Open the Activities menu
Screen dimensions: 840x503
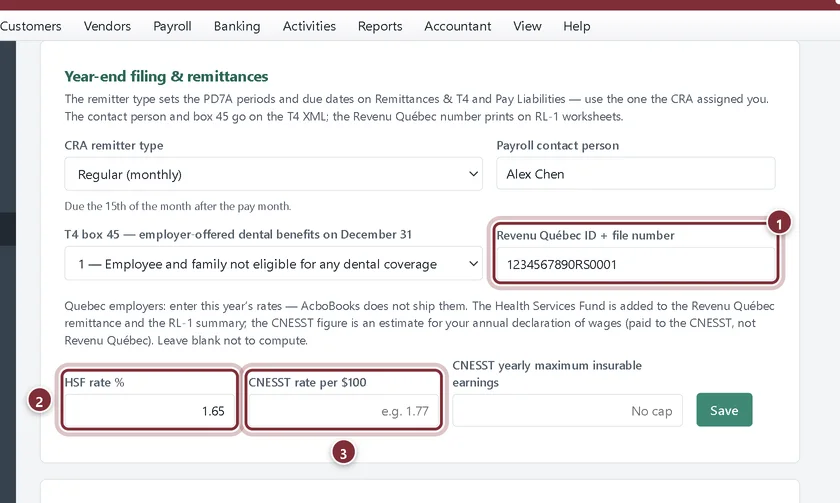click(309, 26)
